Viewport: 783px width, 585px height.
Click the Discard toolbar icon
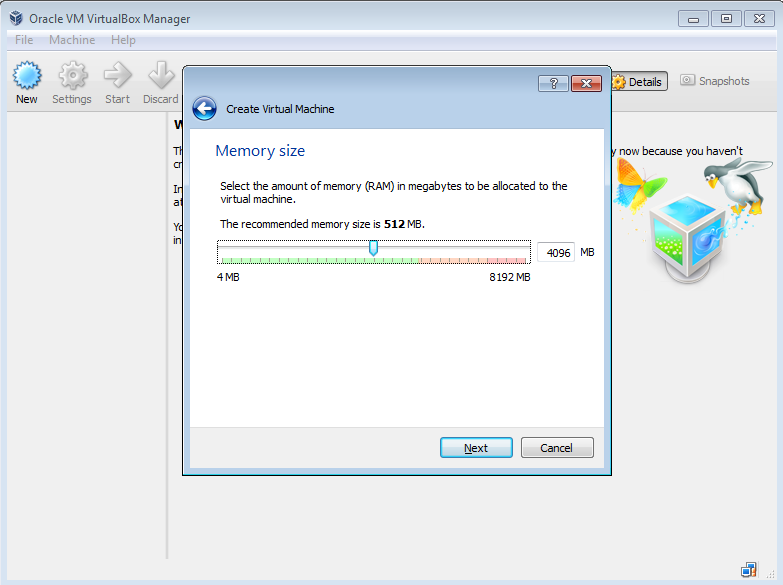pos(161,76)
